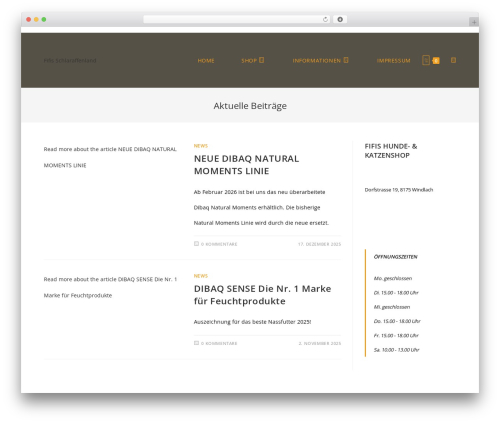Click NEWS category above NEUE DIBAQ article
This screenshot has width=500, height=423.
click(201, 146)
